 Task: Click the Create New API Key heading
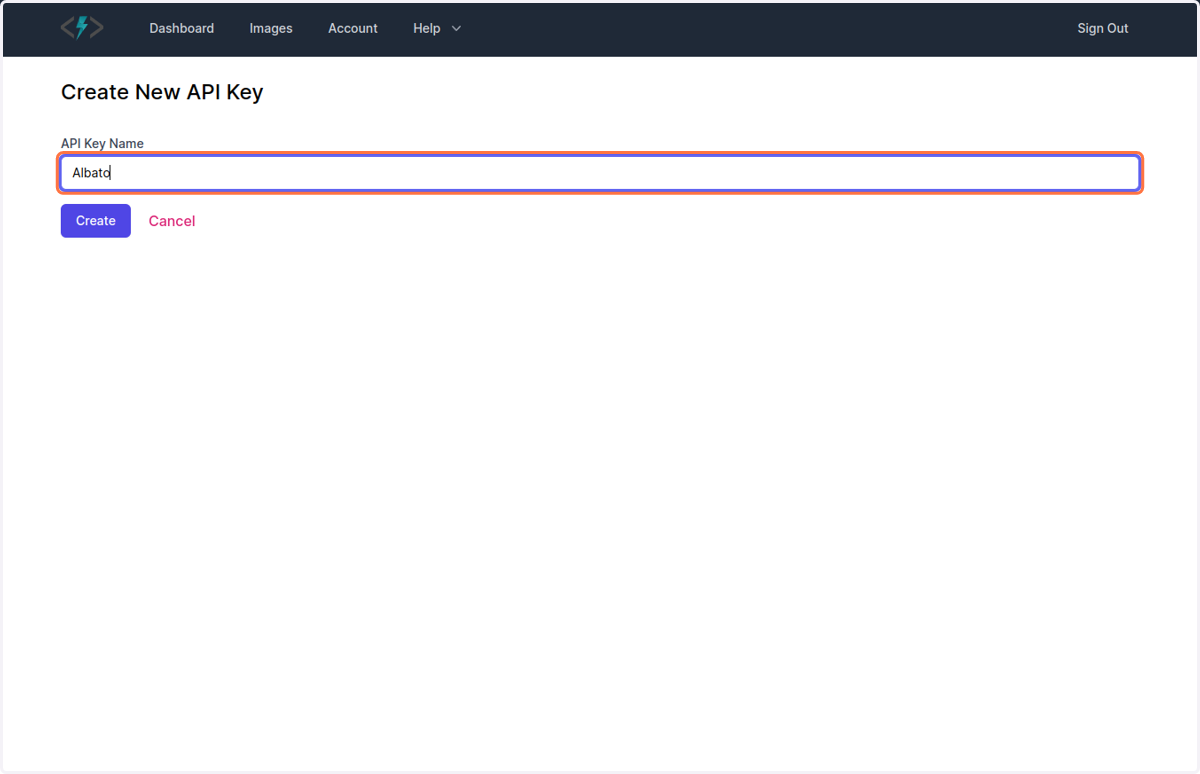162,92
